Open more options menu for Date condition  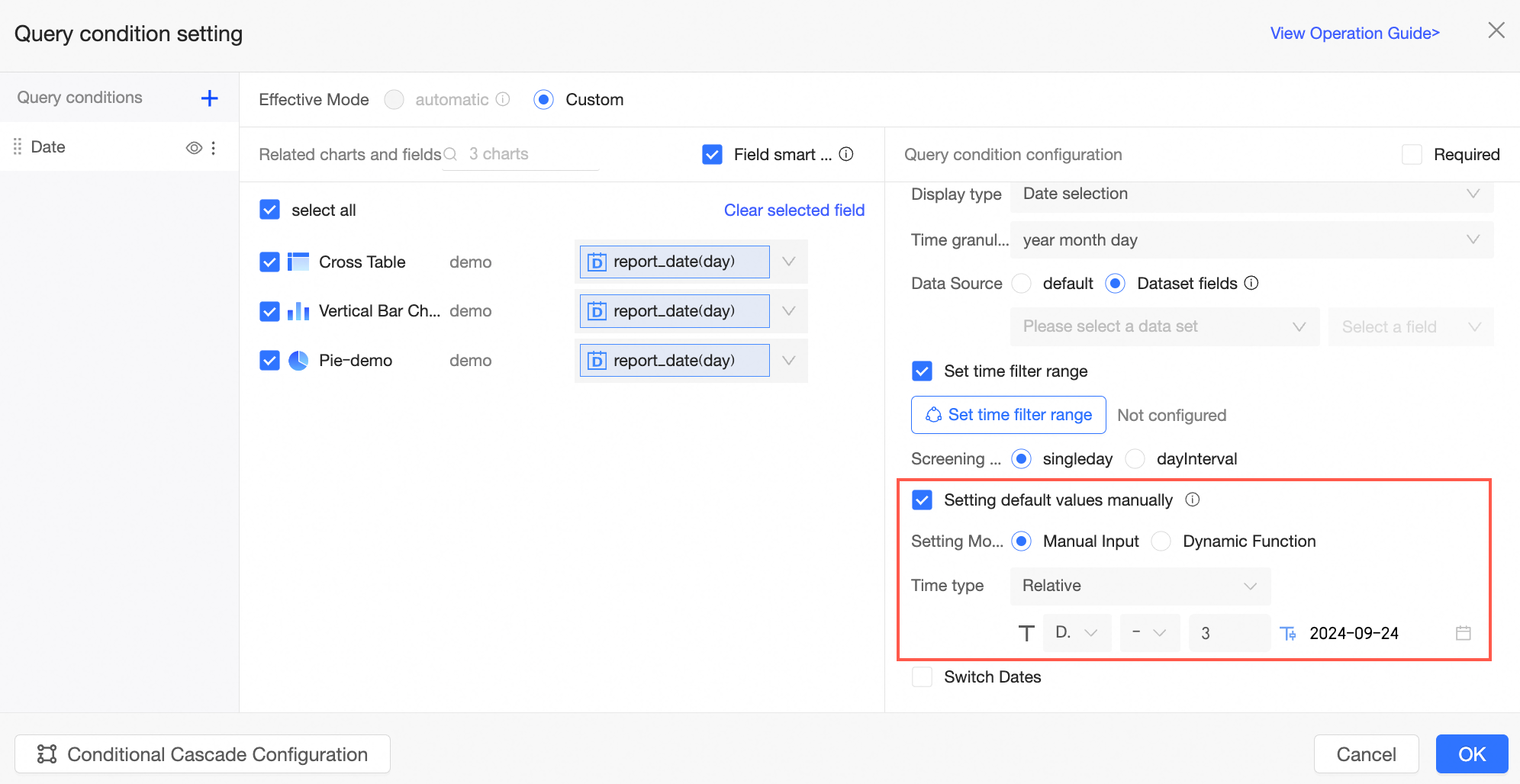214,148
